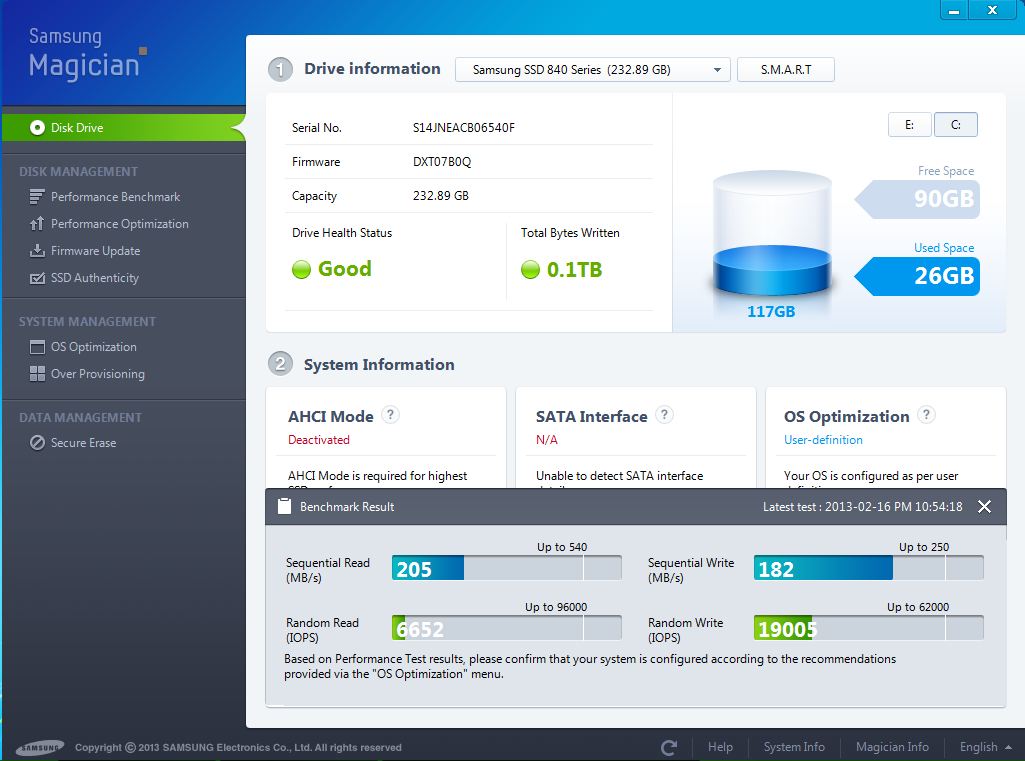
Task: Close the Benchmark Result panel
Action: (x=984, y=507)
